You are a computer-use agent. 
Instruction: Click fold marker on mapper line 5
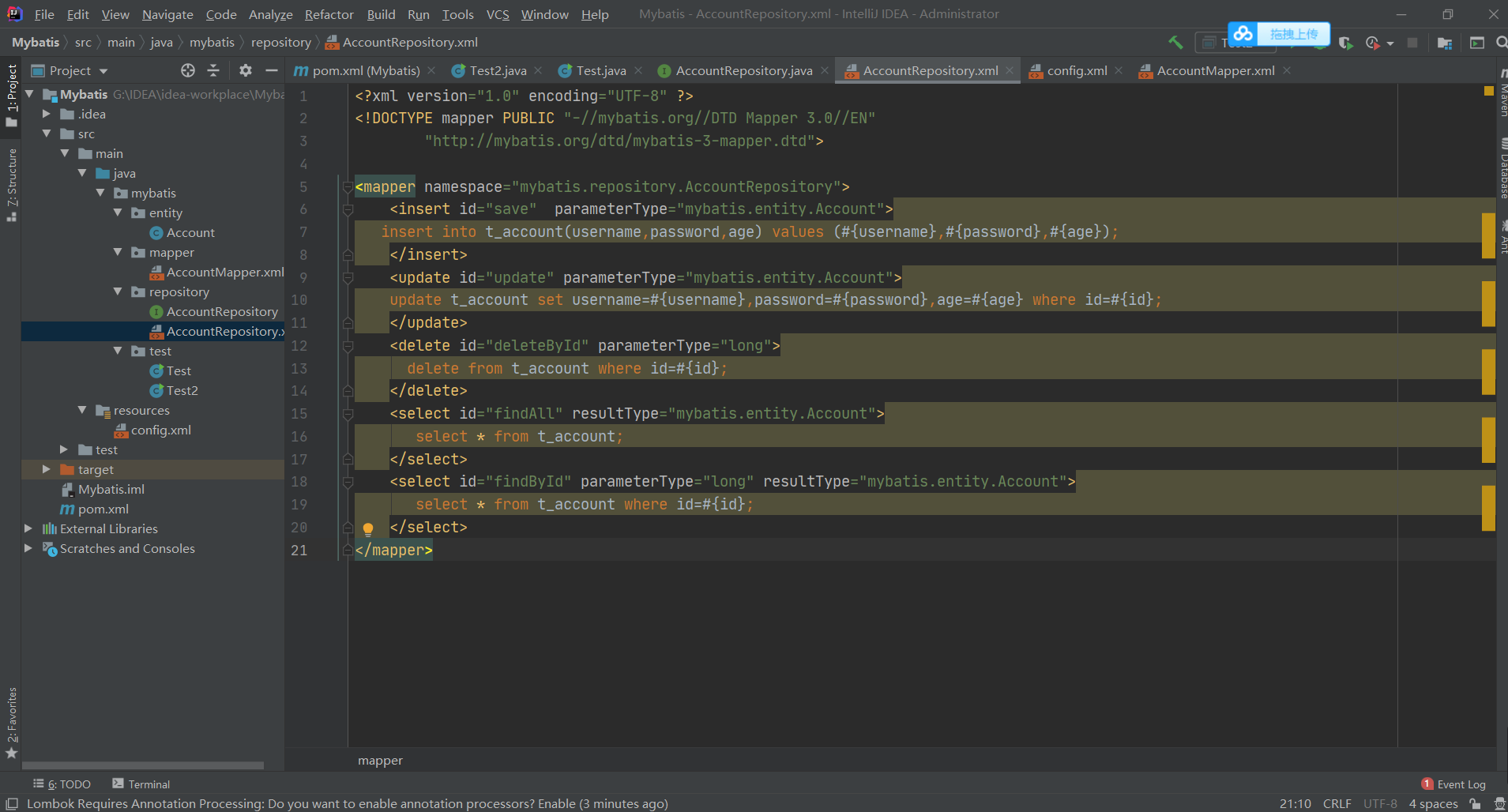click(348, 187)
